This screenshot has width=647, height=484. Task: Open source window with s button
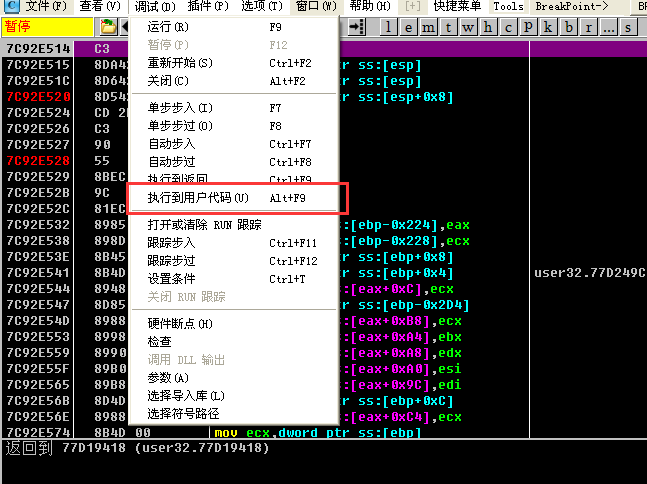click(x=628, y=27)
